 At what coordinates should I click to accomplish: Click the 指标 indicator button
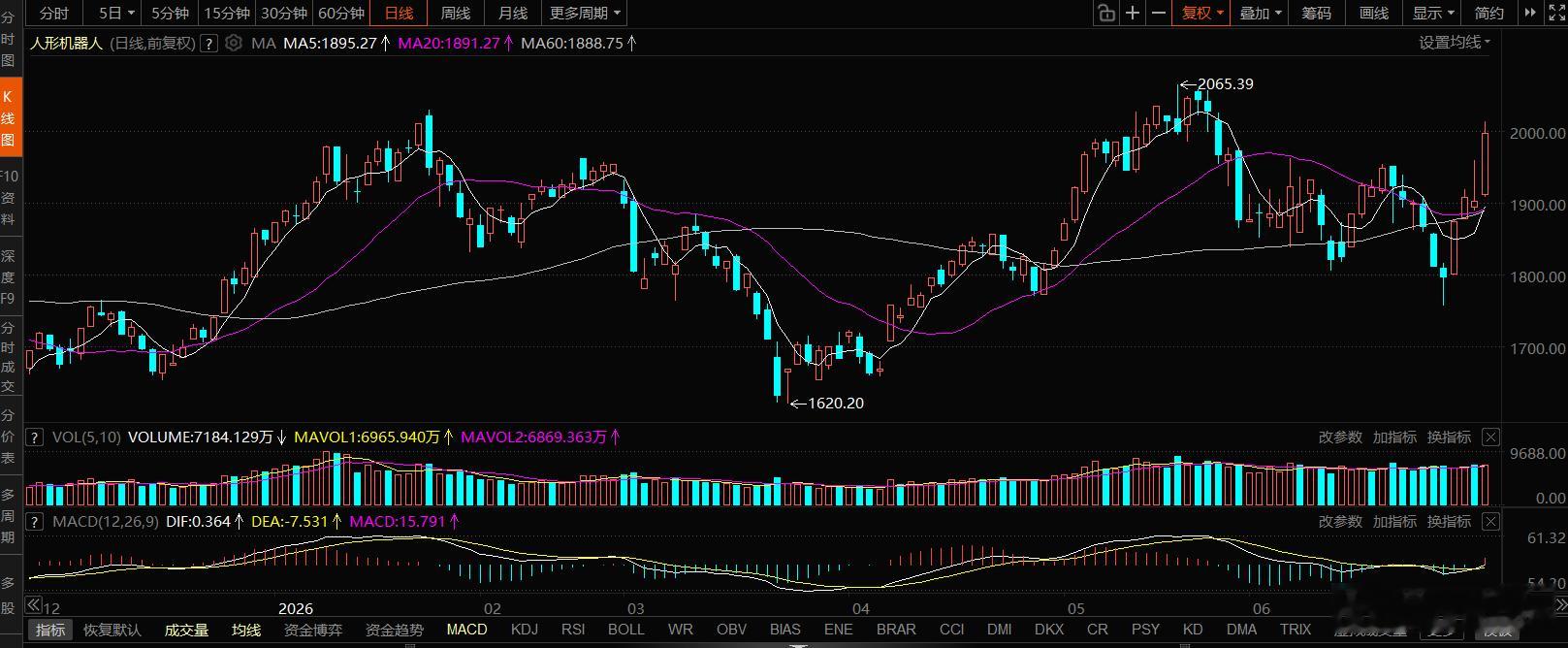[50, 630]
